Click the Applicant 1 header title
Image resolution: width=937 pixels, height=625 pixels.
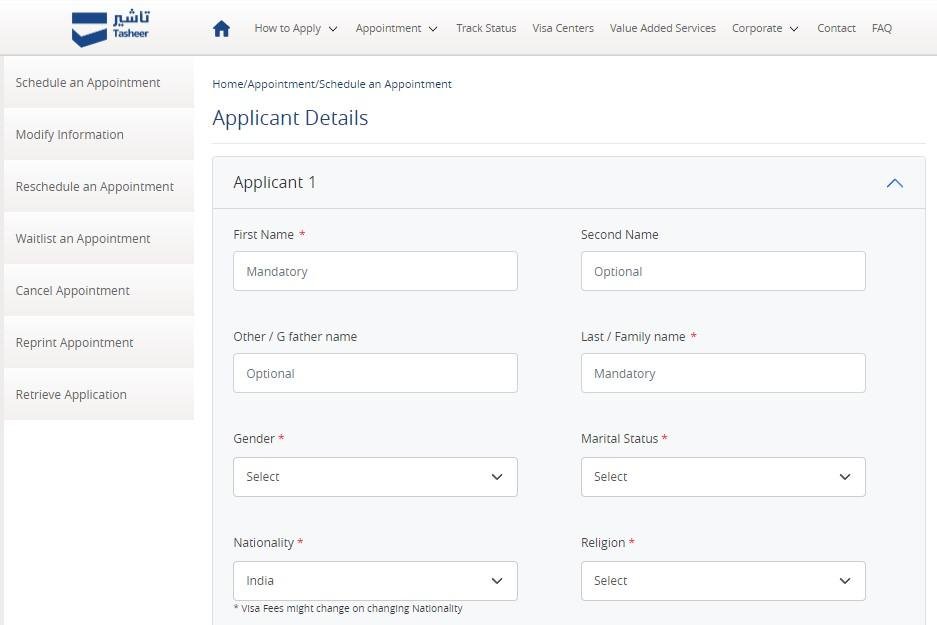pyautogui.click(x=274, y=182)
